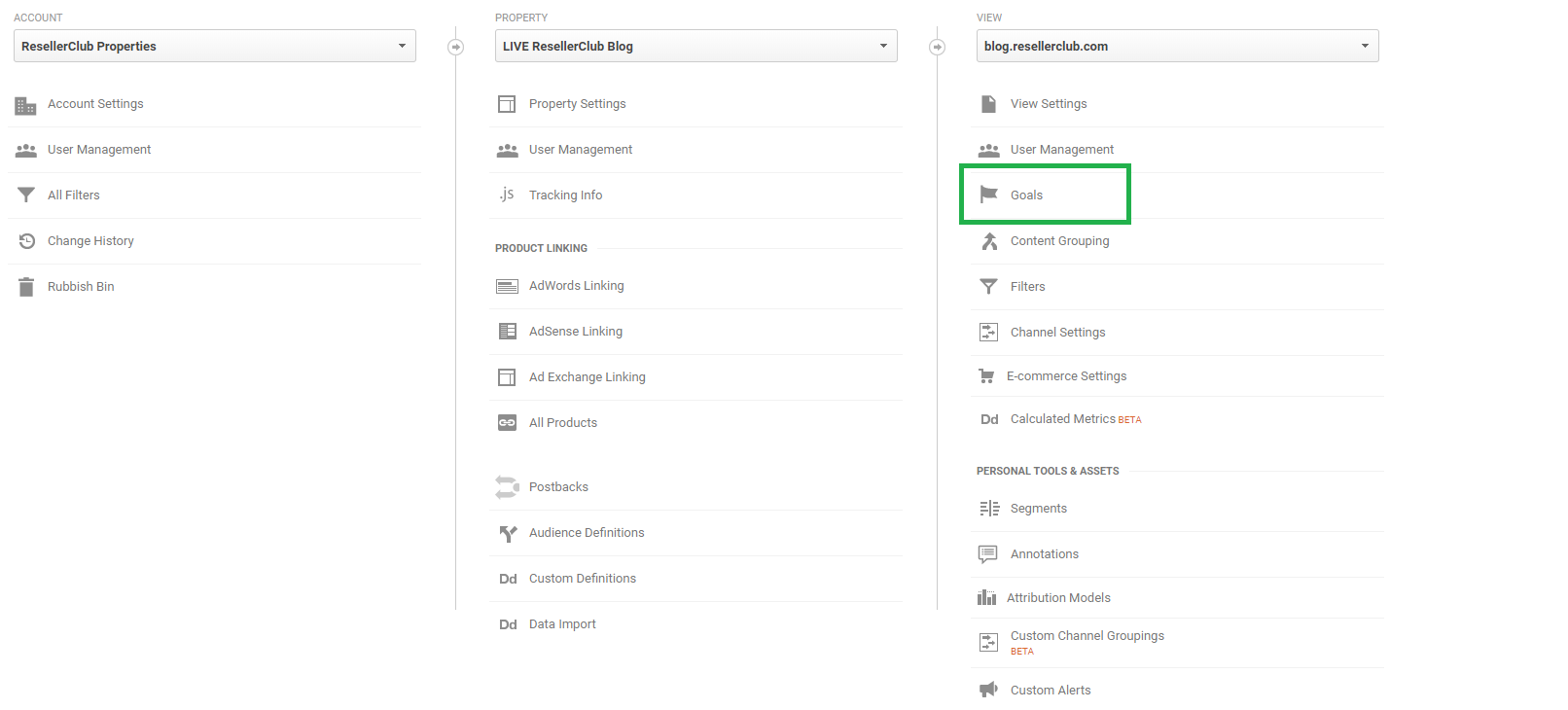This screenshot has width=1568, height=710.
Task: Click the Segments icon
Action: 989,509
